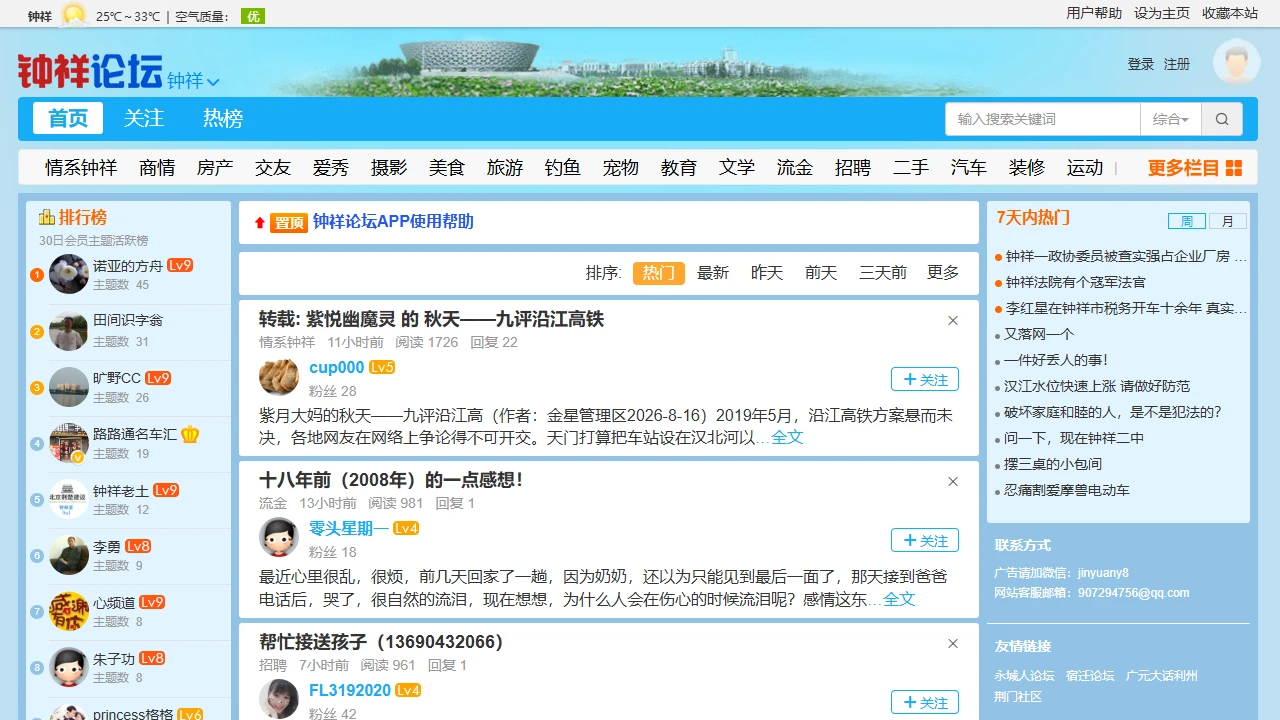Click the 置顶 pinned badge
This screenshot has height=720, width=1280.
(288, 222)
